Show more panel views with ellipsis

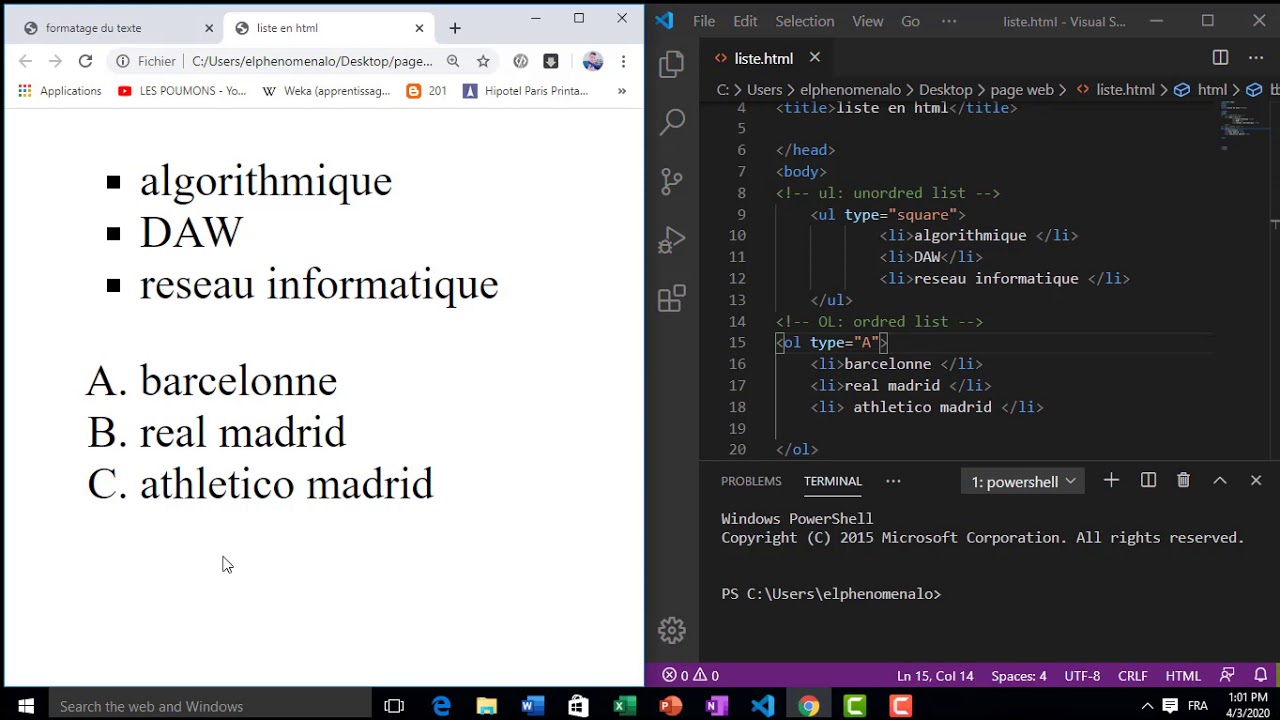(x=893, y=481)
